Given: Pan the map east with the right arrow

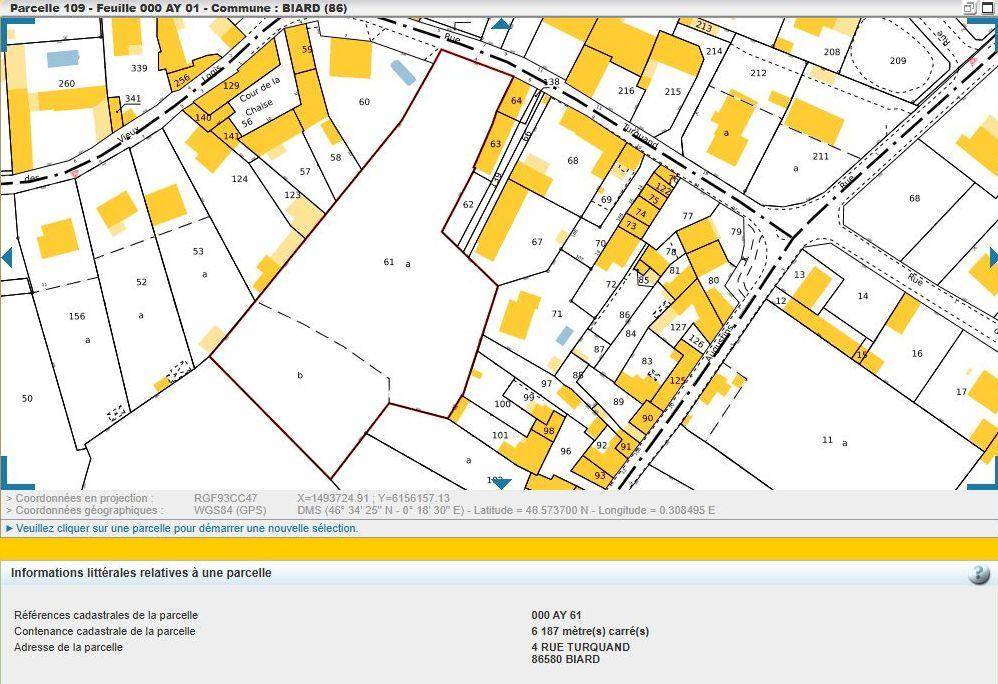Looking at the screenshot, I should [x=993, y=257].
